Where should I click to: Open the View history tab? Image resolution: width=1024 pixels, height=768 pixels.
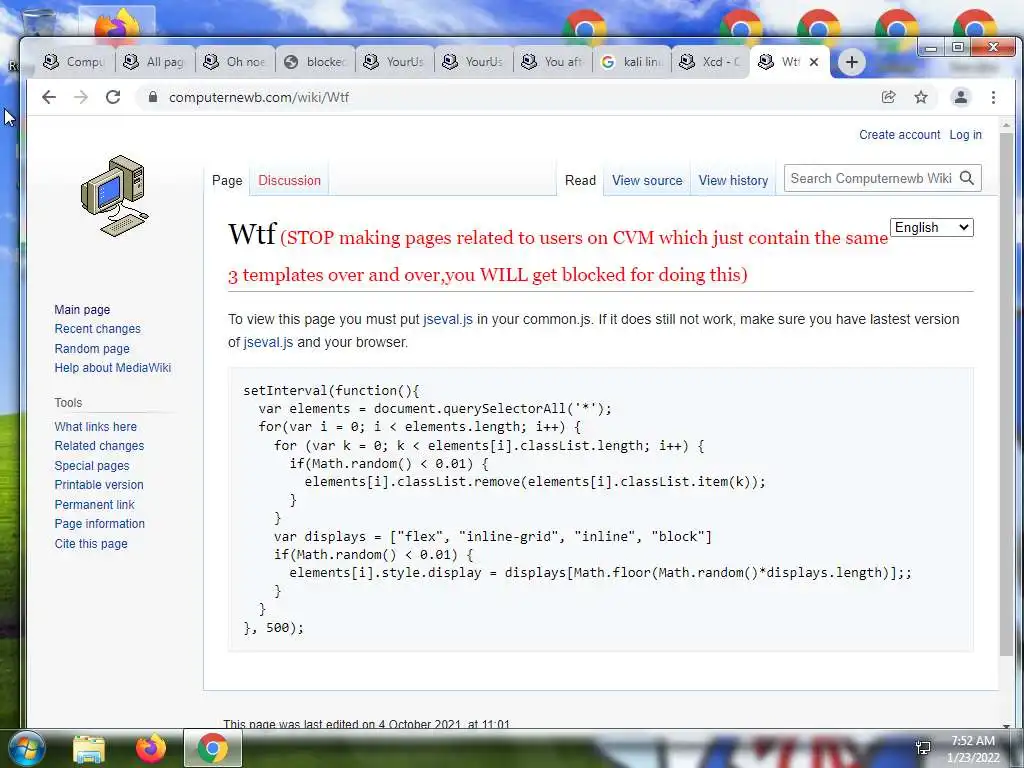pos(733,180)
